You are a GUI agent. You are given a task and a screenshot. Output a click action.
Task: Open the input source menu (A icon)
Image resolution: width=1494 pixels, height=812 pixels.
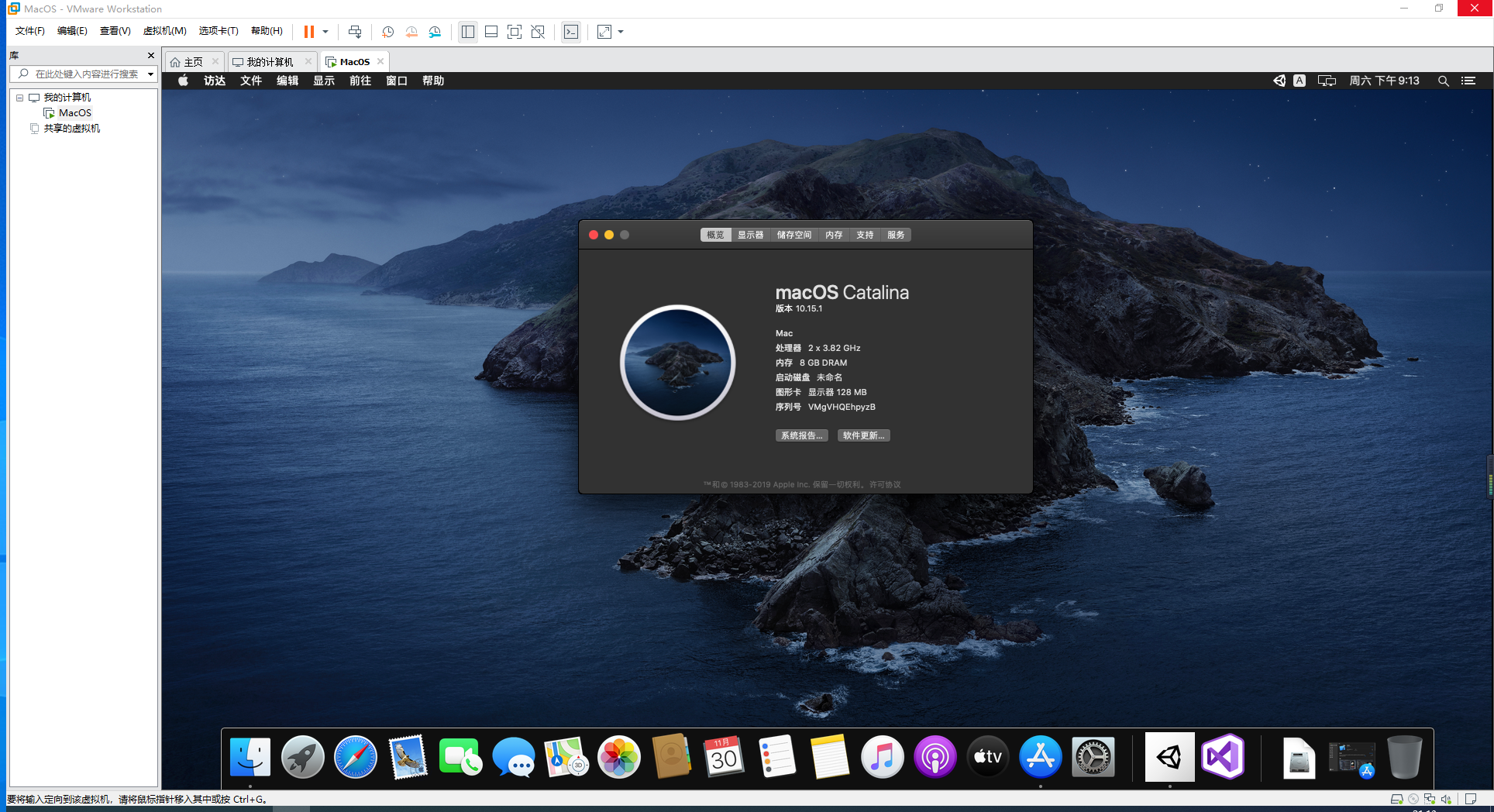click(x=1300, y=81)
